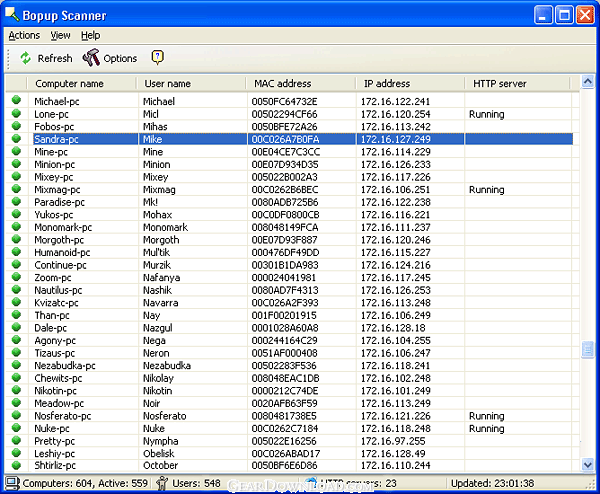The width and height of the screenshot is (600, 494).
Task: Click Running status for Lone-pc
Action: coord(487,114)
